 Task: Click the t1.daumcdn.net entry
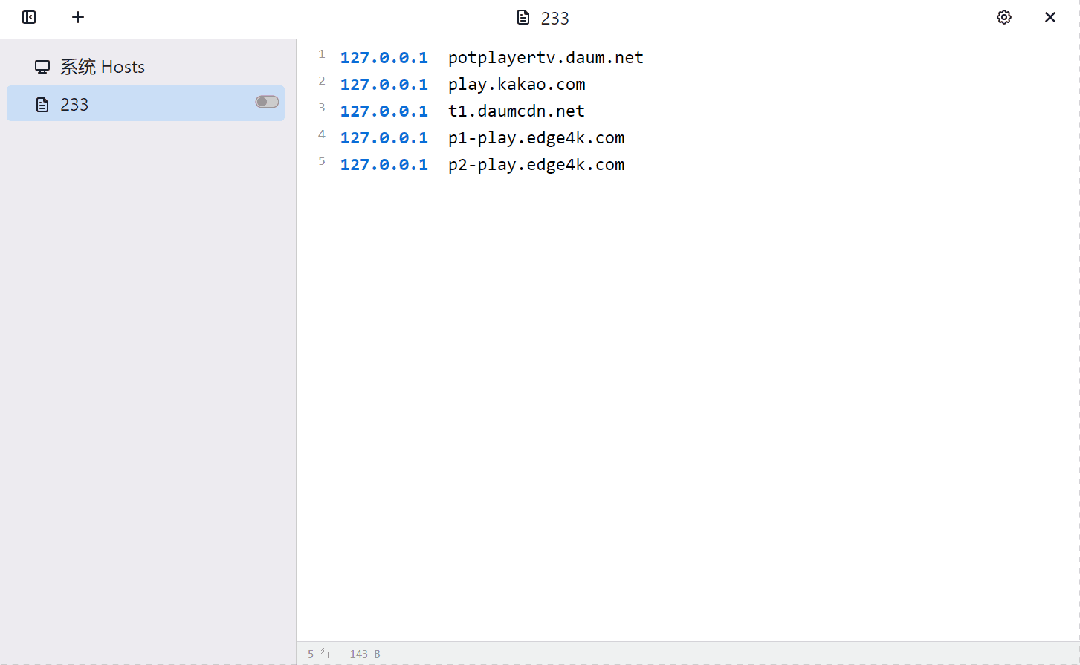point(516,111)
